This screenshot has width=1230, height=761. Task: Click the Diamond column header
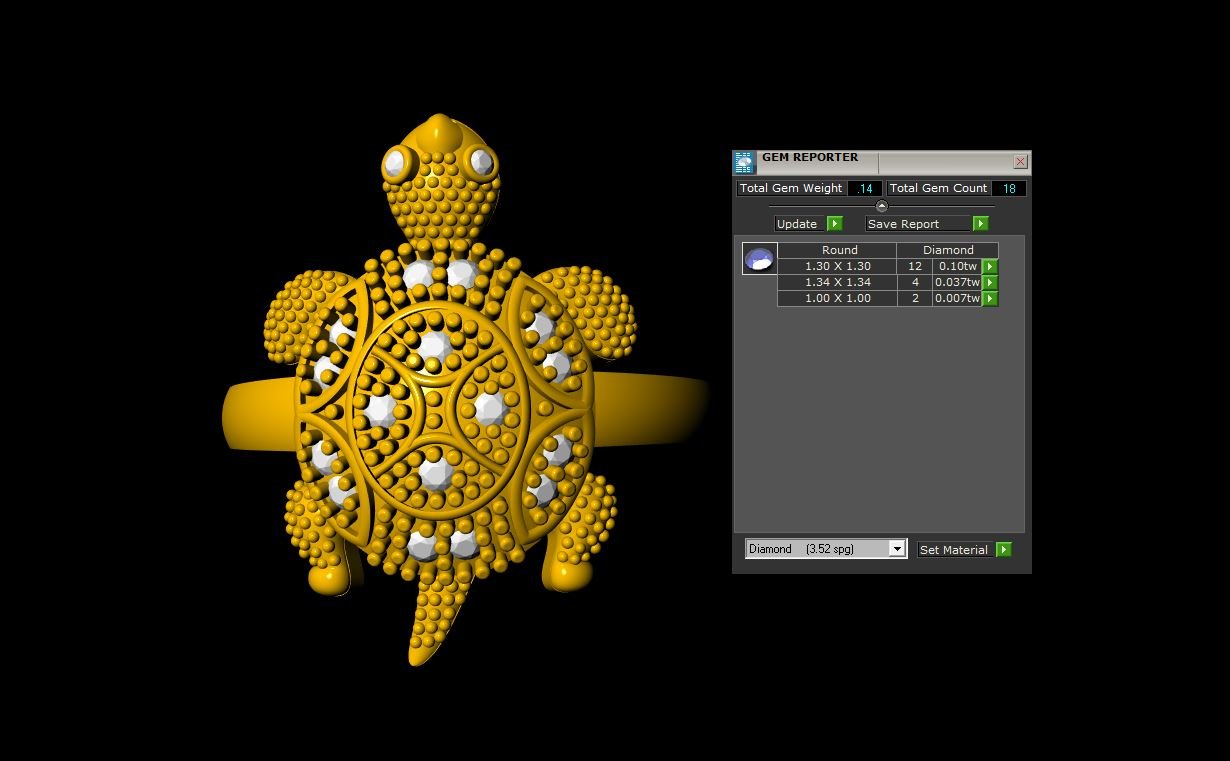click(x=947, y=250)
